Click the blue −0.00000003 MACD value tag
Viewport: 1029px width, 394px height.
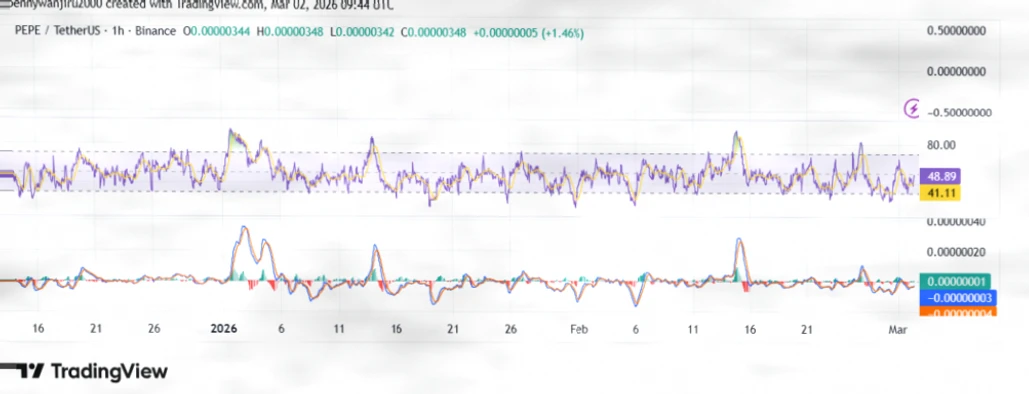coord(957,298)
